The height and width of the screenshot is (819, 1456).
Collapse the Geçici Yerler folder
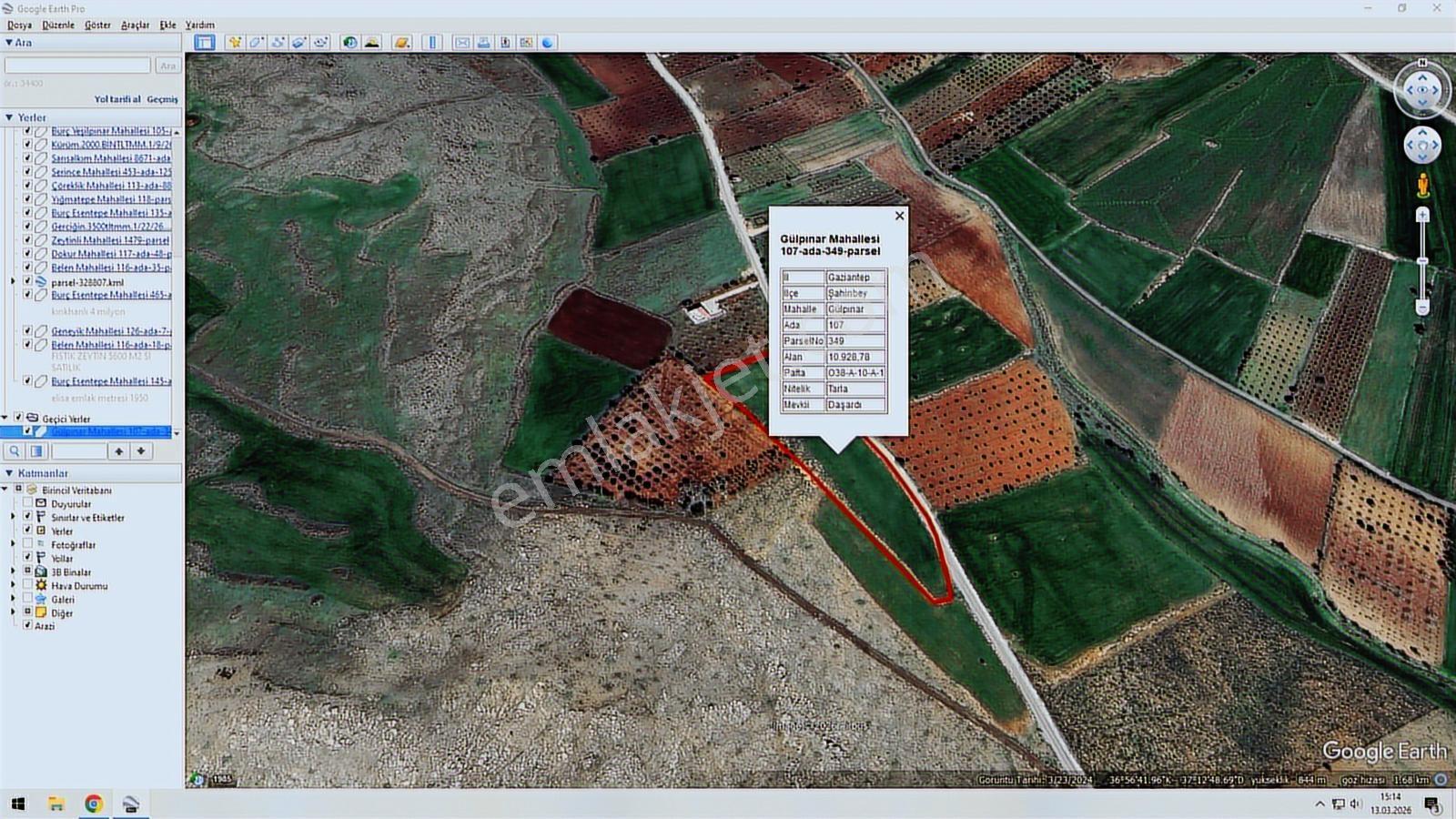tap(5, 418)
